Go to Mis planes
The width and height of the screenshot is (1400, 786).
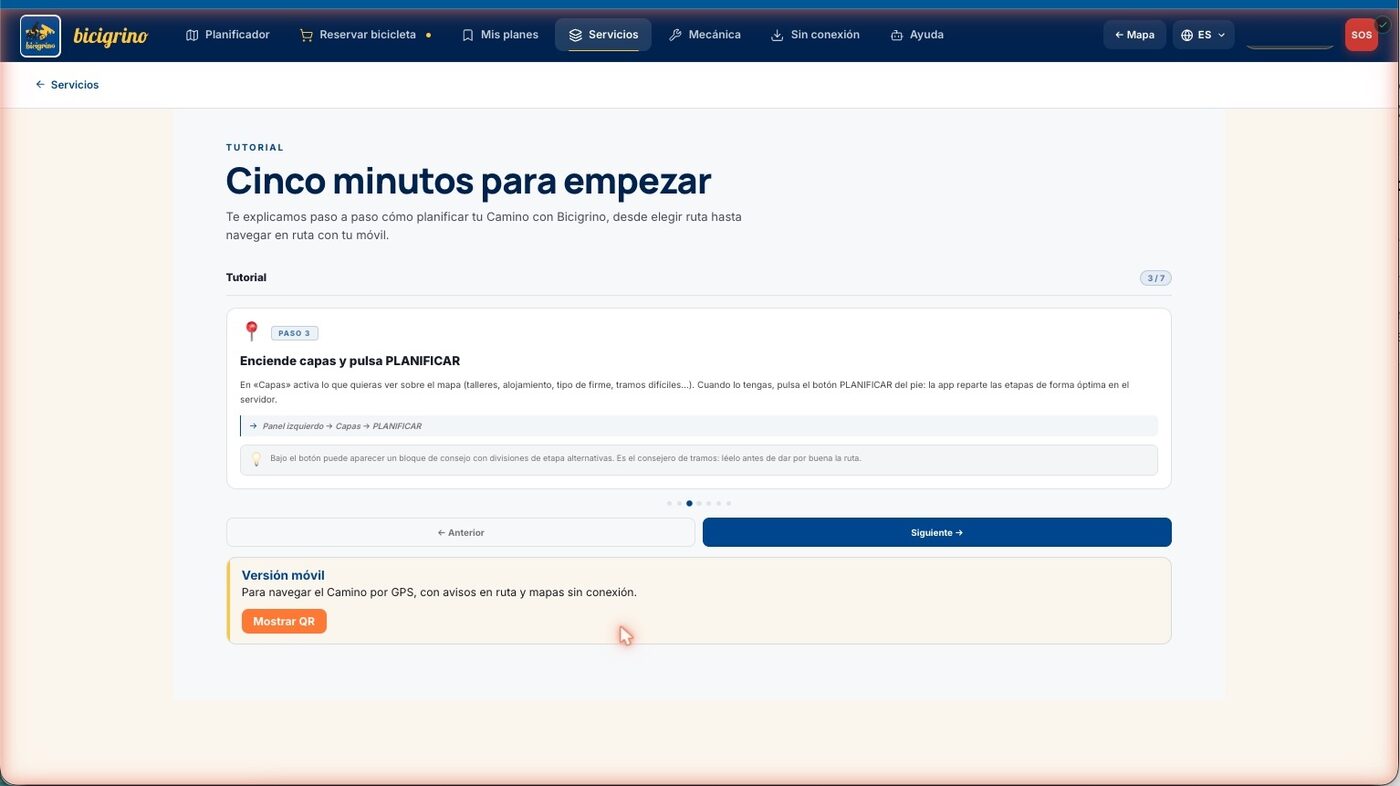click(500, 35)
